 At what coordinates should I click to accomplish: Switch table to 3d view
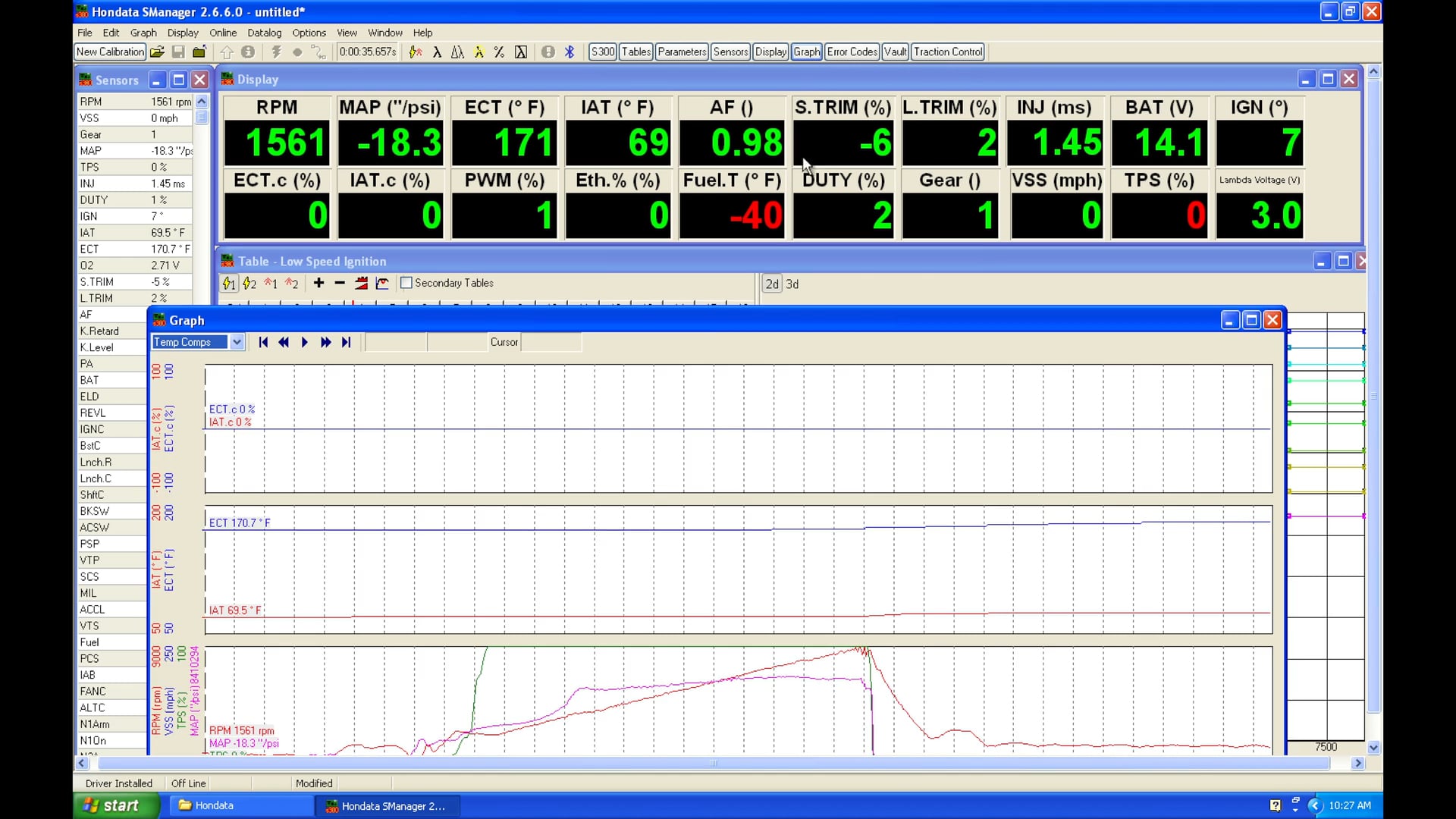792,284
